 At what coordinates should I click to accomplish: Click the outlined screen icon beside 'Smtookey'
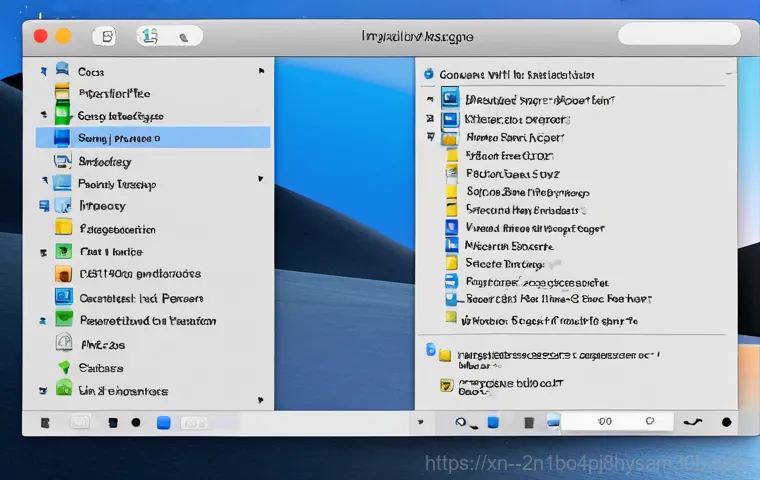coord(63,161)
